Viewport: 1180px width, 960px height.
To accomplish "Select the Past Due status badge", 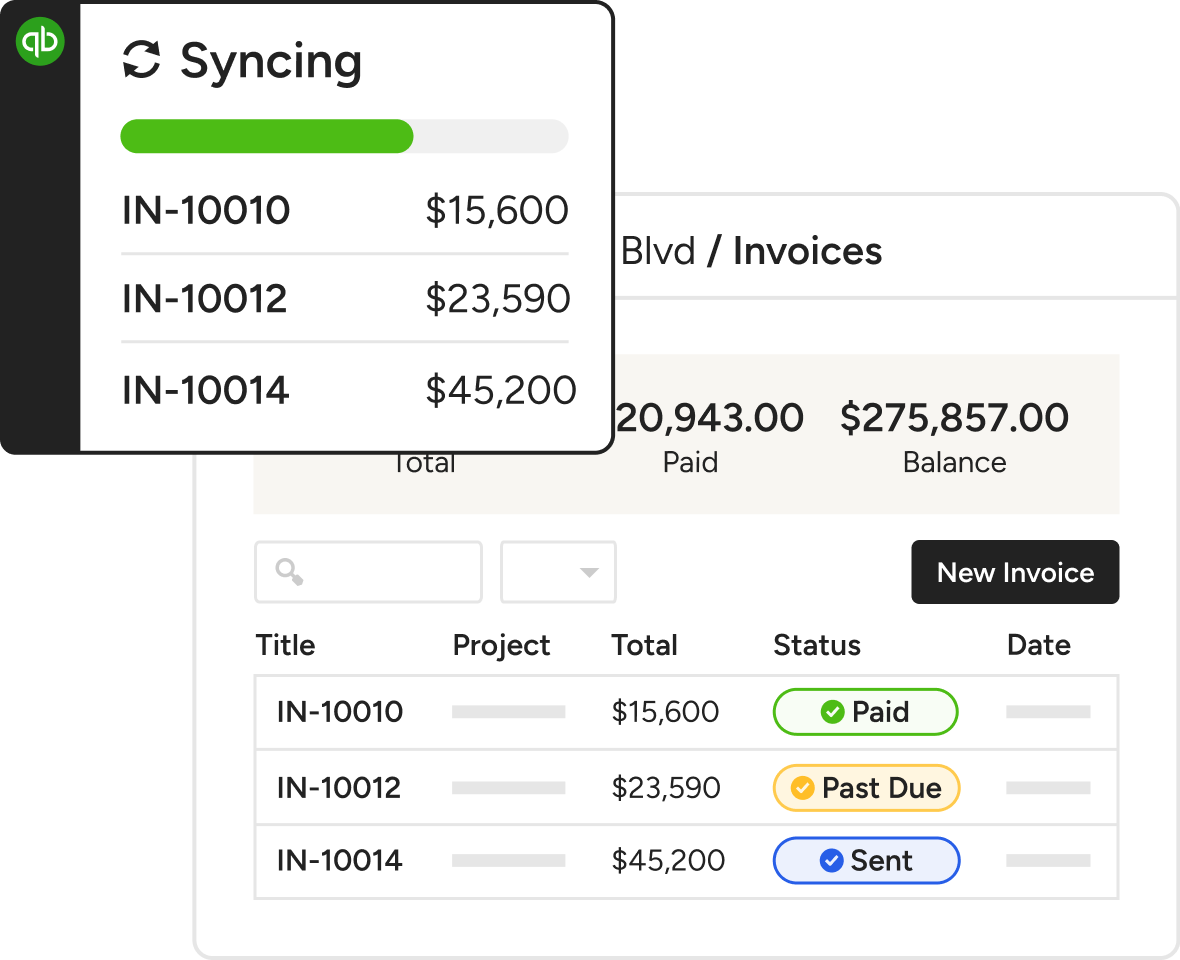I will (866, 788).
